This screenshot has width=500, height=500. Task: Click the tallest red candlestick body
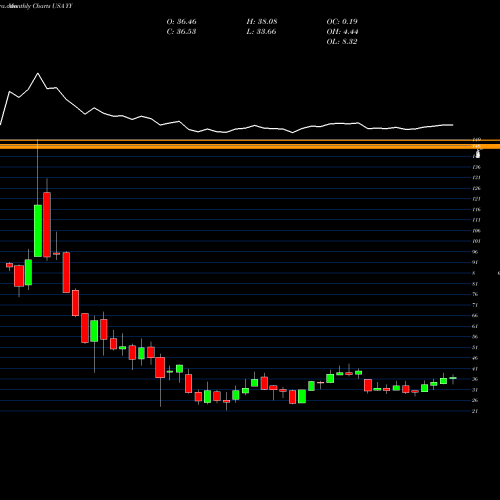47,225
